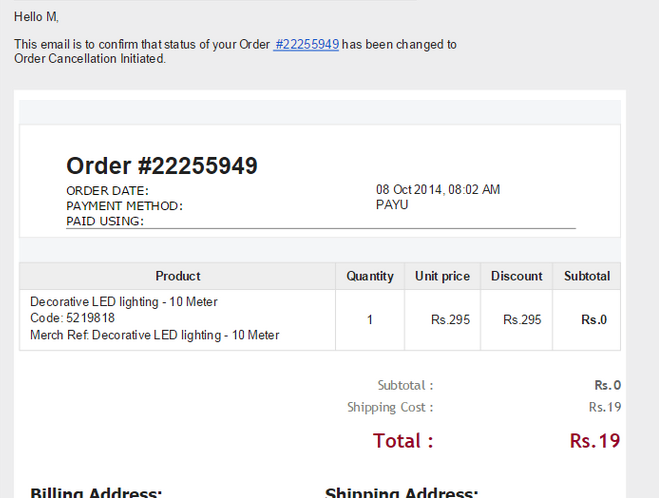Screen dimensions: 659x498
Task: Click the Subtotal column header
Action: (587, 276)
